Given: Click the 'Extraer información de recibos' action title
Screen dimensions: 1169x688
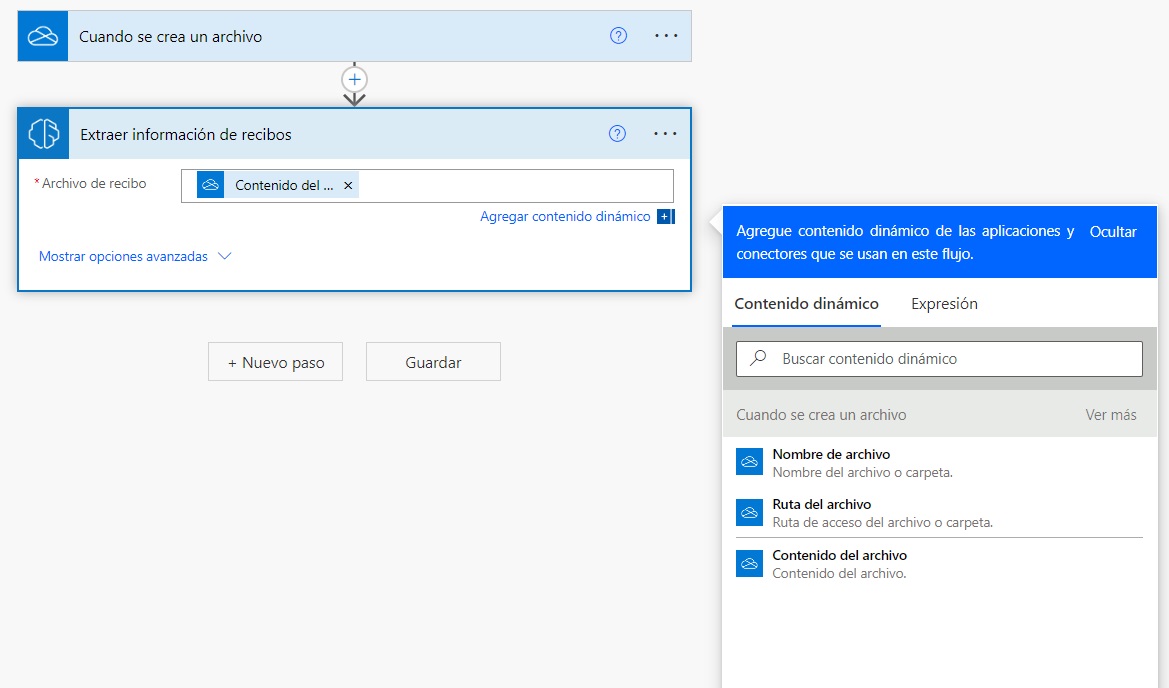Looking at the screenshot, I should tap(186, 135).
